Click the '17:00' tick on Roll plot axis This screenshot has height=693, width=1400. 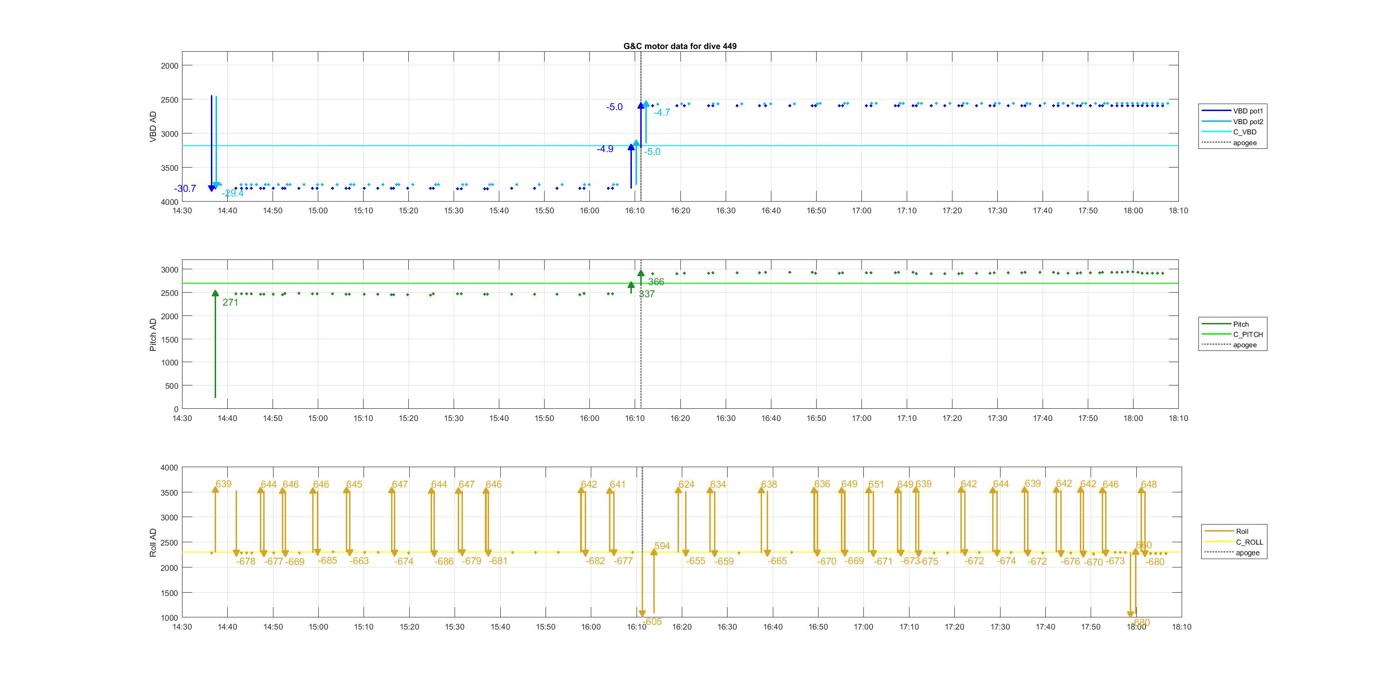point(863,627)
